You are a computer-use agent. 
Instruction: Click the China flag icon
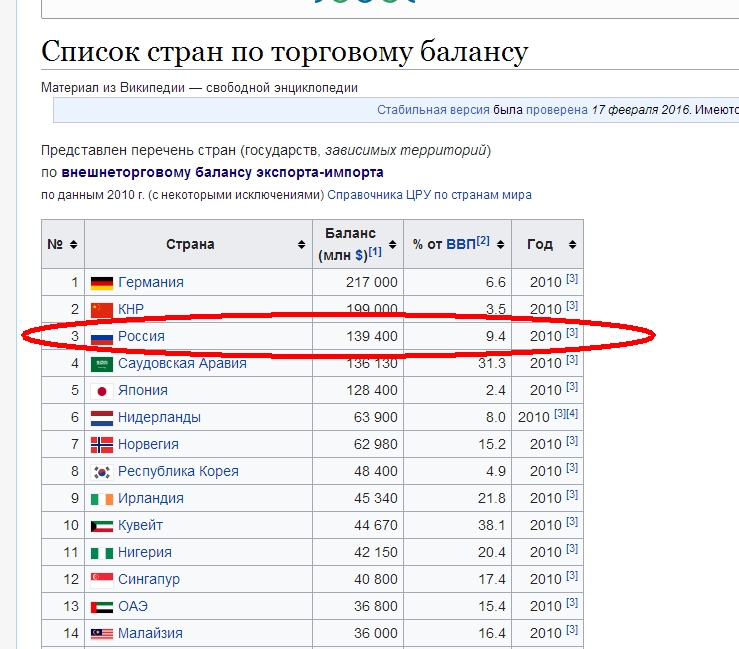tap(102, 310)
